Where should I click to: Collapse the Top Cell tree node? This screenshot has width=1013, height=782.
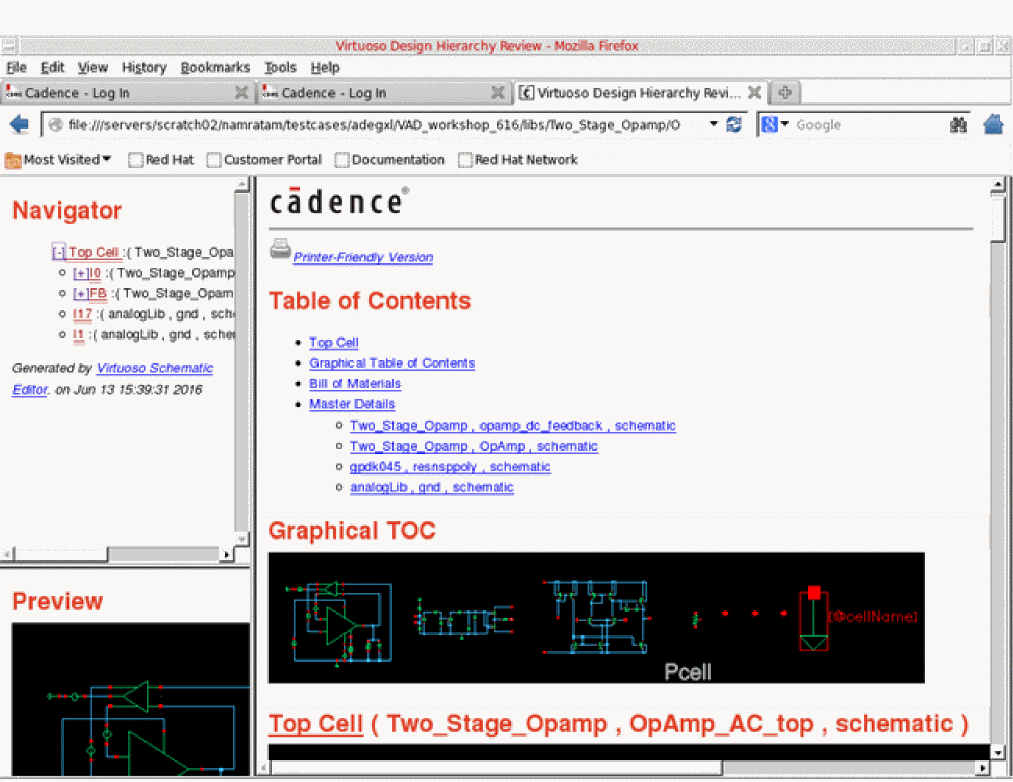(58, 253)
